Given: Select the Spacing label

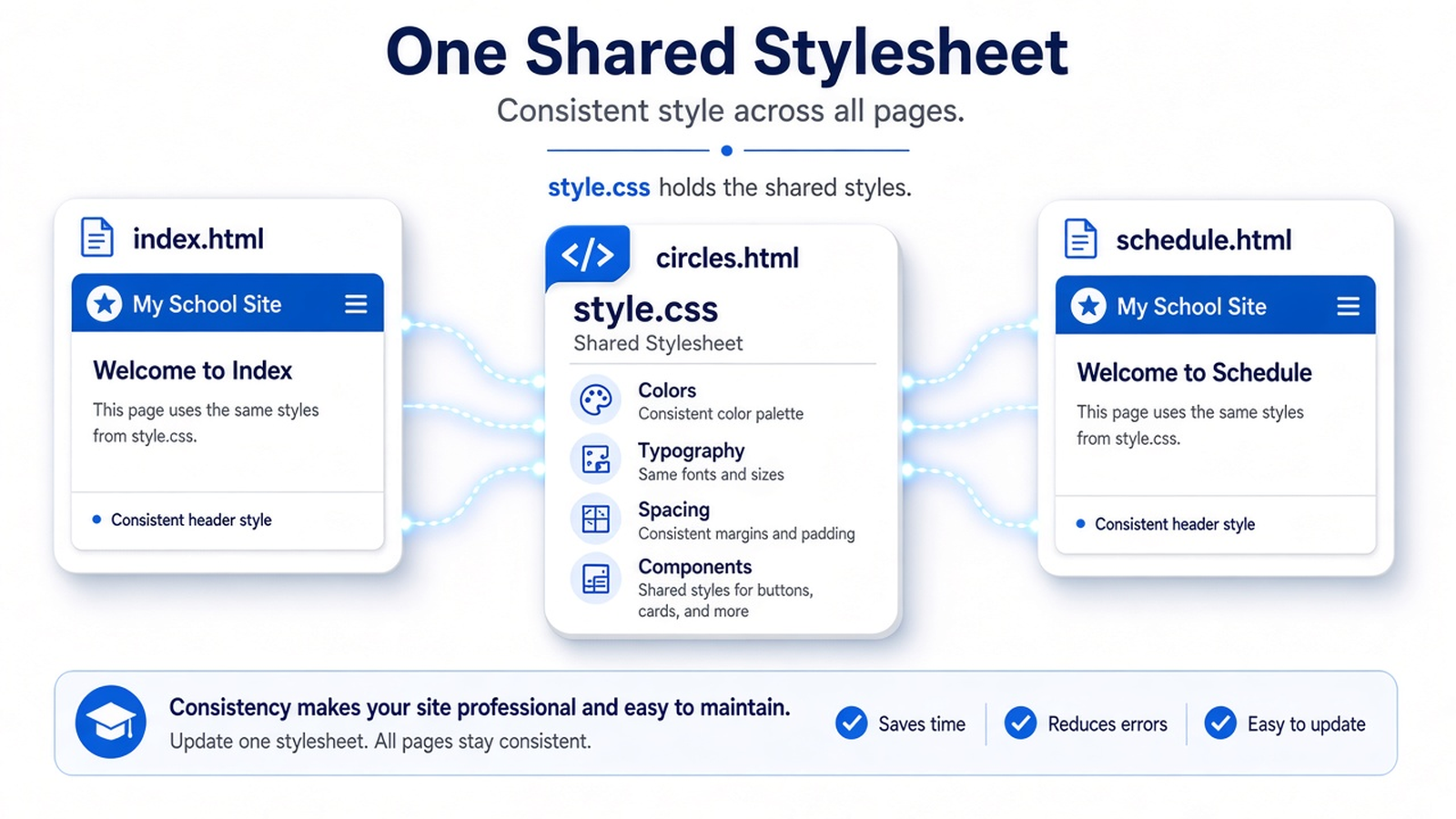Looking at the screenshot, I should coord(673,510).
